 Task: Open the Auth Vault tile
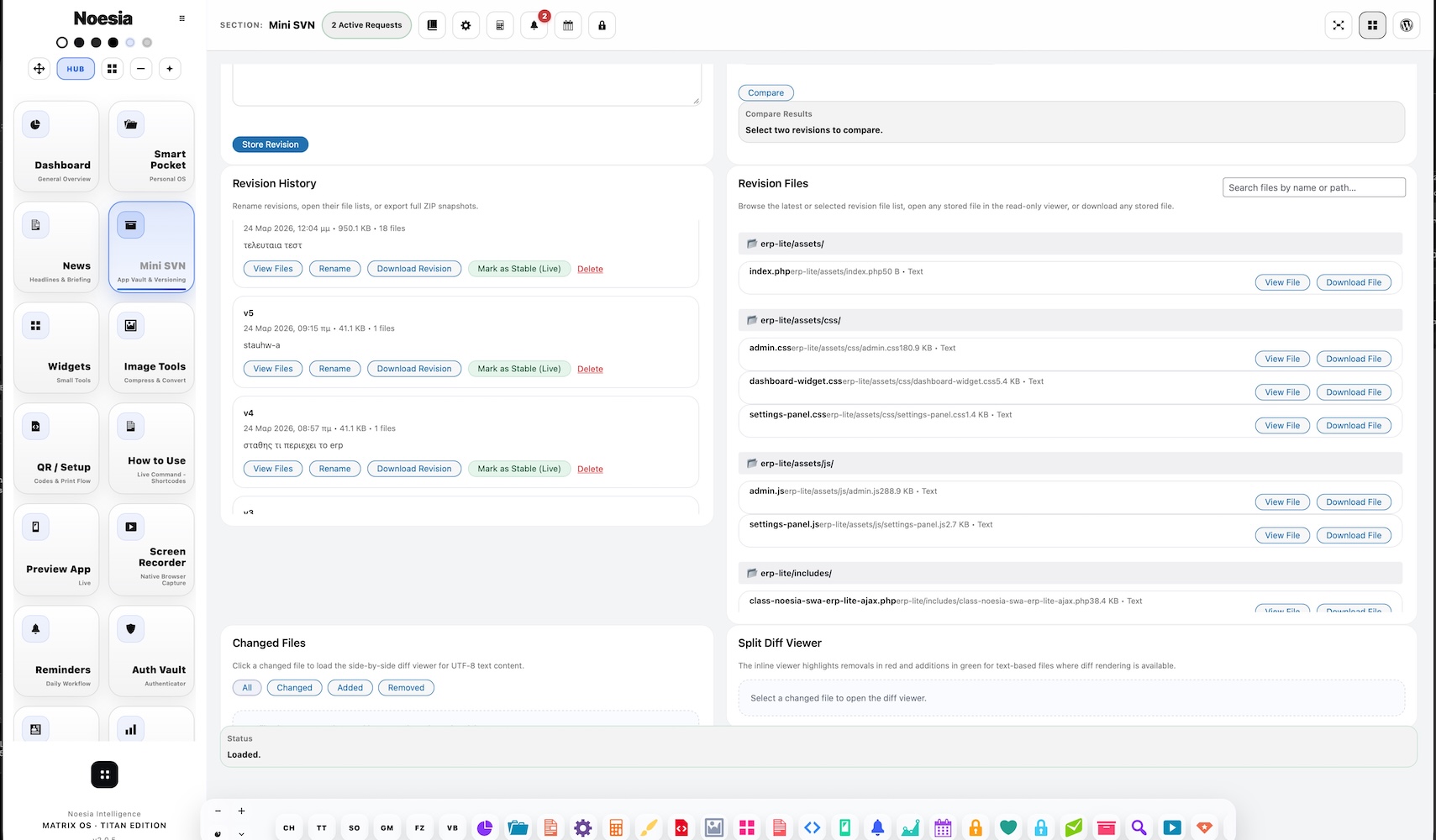tap(151, 651)
